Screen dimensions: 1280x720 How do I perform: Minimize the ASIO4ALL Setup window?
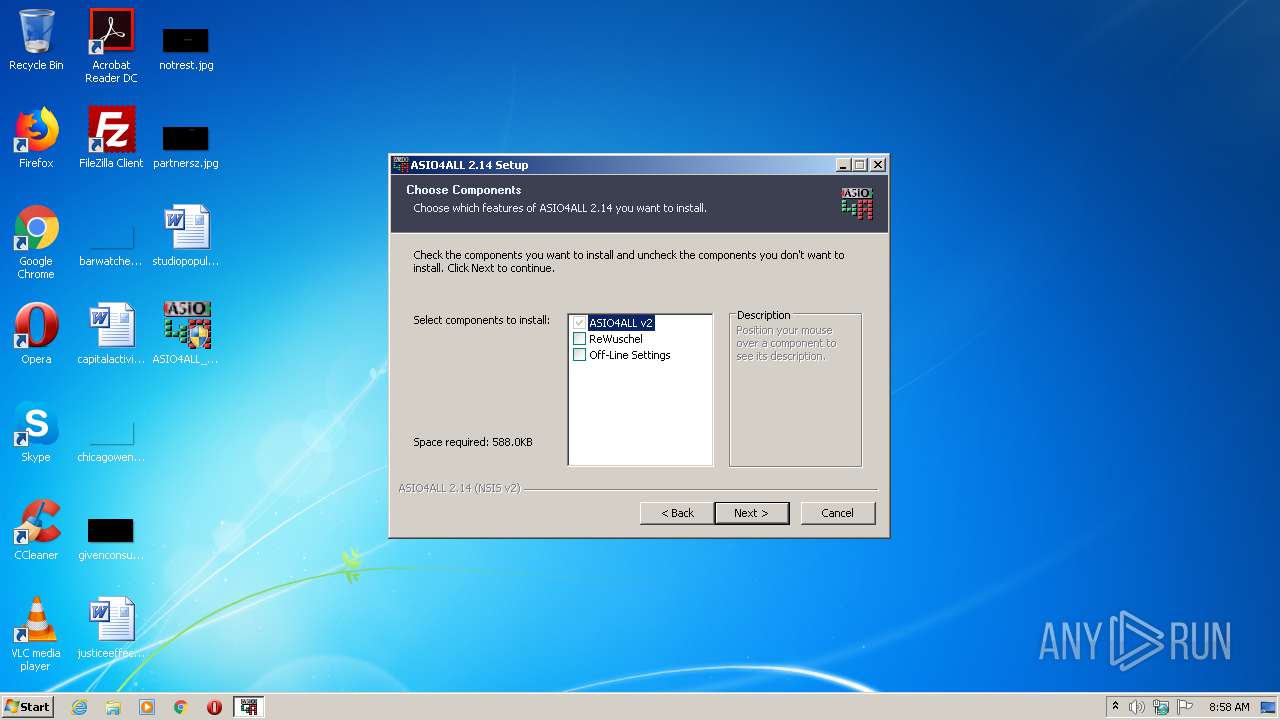pos(843,165)
